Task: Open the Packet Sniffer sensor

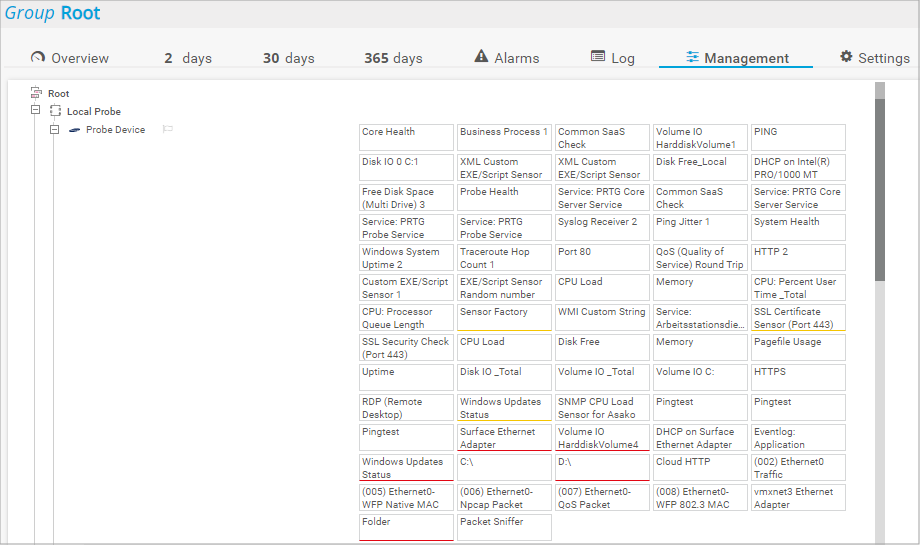Action: (503, 527)
